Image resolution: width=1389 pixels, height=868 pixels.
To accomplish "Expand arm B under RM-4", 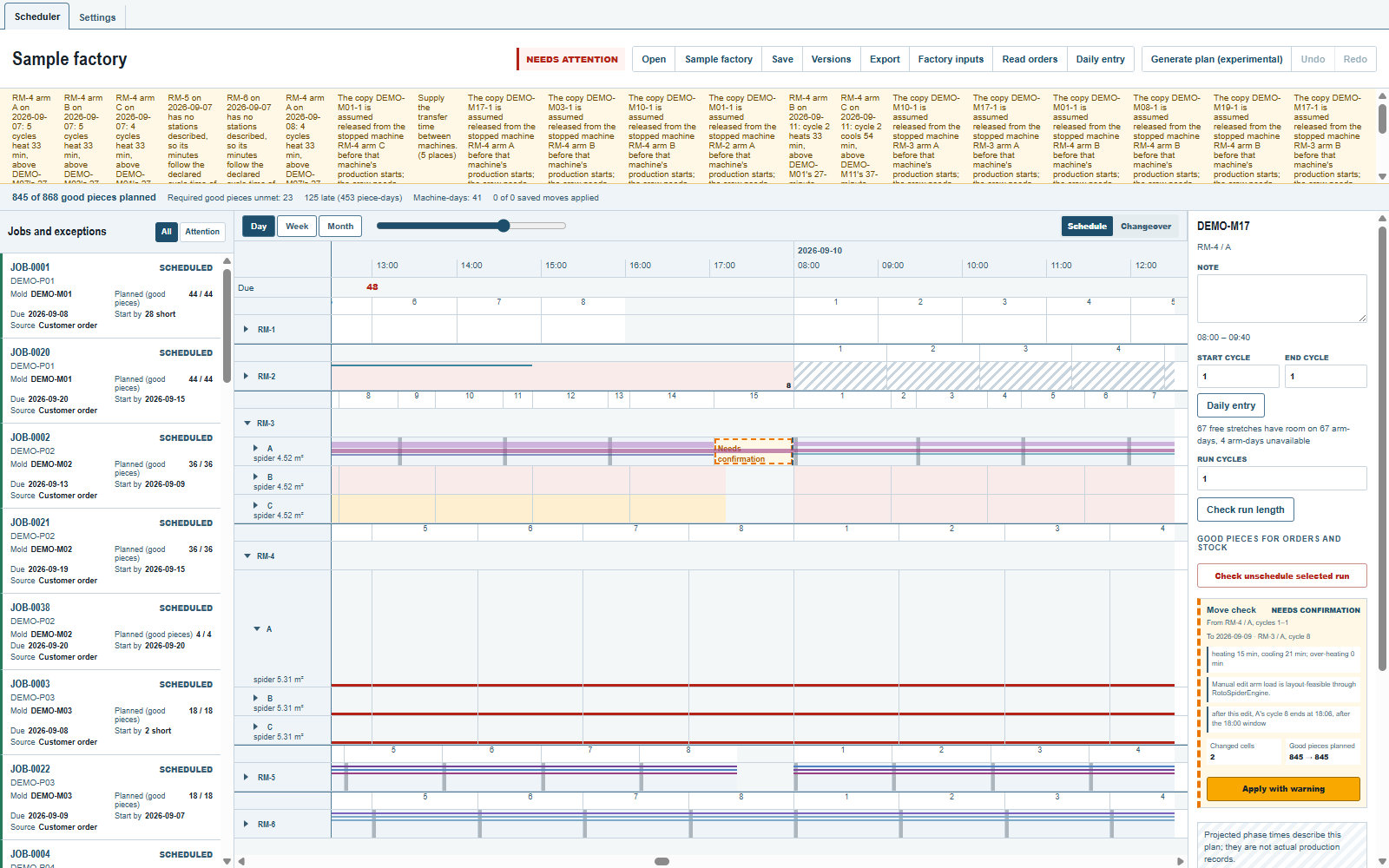I will tap(256, 698).
